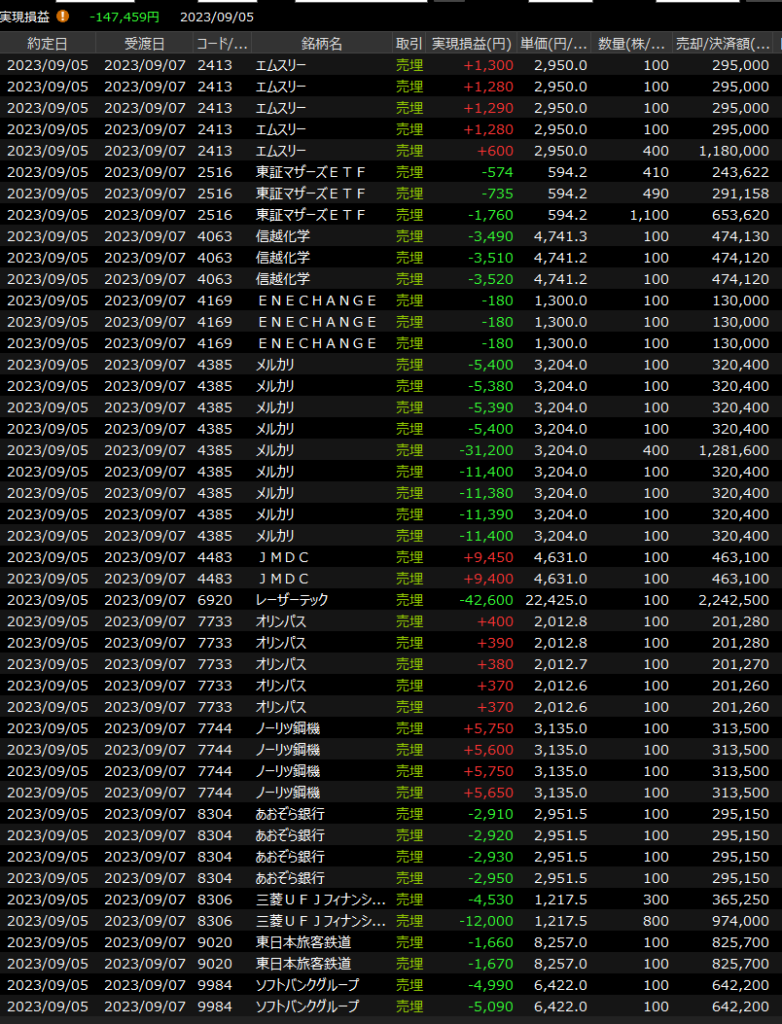The width and height of the screenshot is (782, 1024).
Task: Click the 数量 column header
Action: (x=633, y=43)
